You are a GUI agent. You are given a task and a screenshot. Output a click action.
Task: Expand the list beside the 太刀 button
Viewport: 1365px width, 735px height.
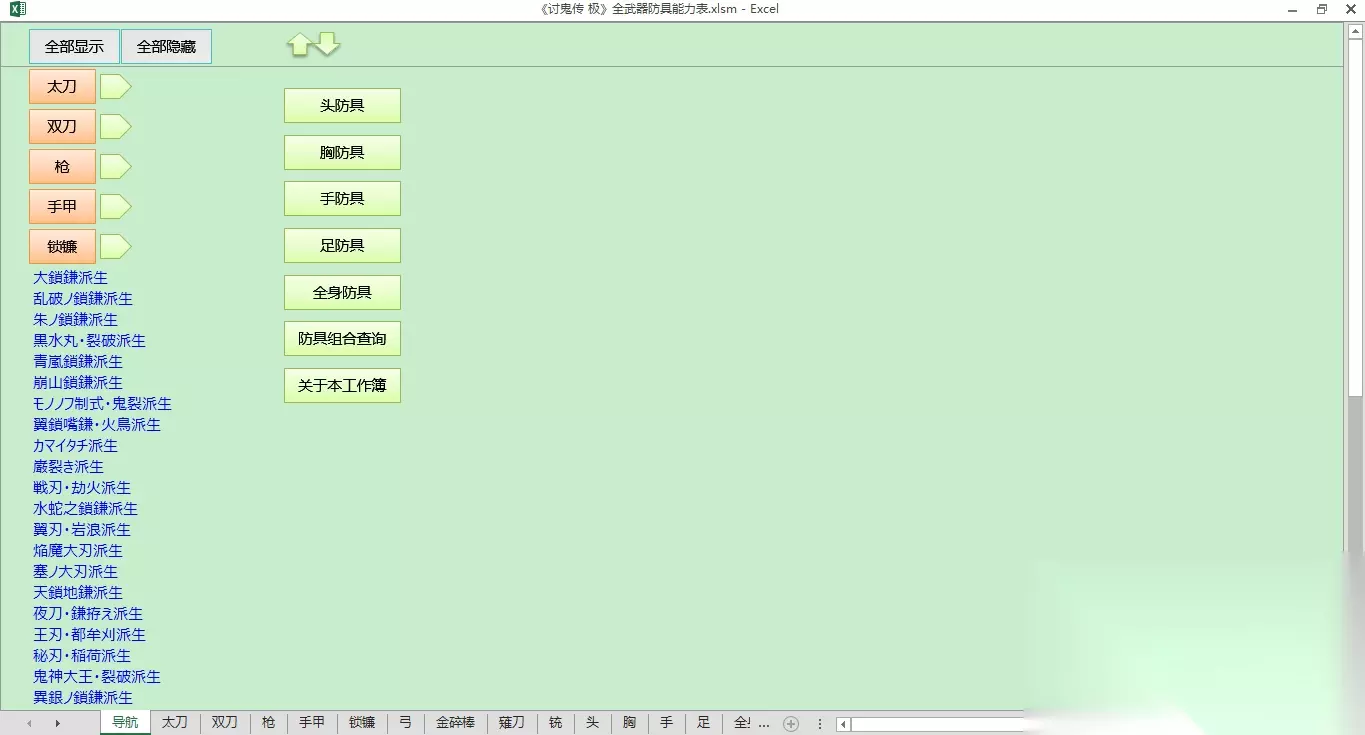click(116, 87)
